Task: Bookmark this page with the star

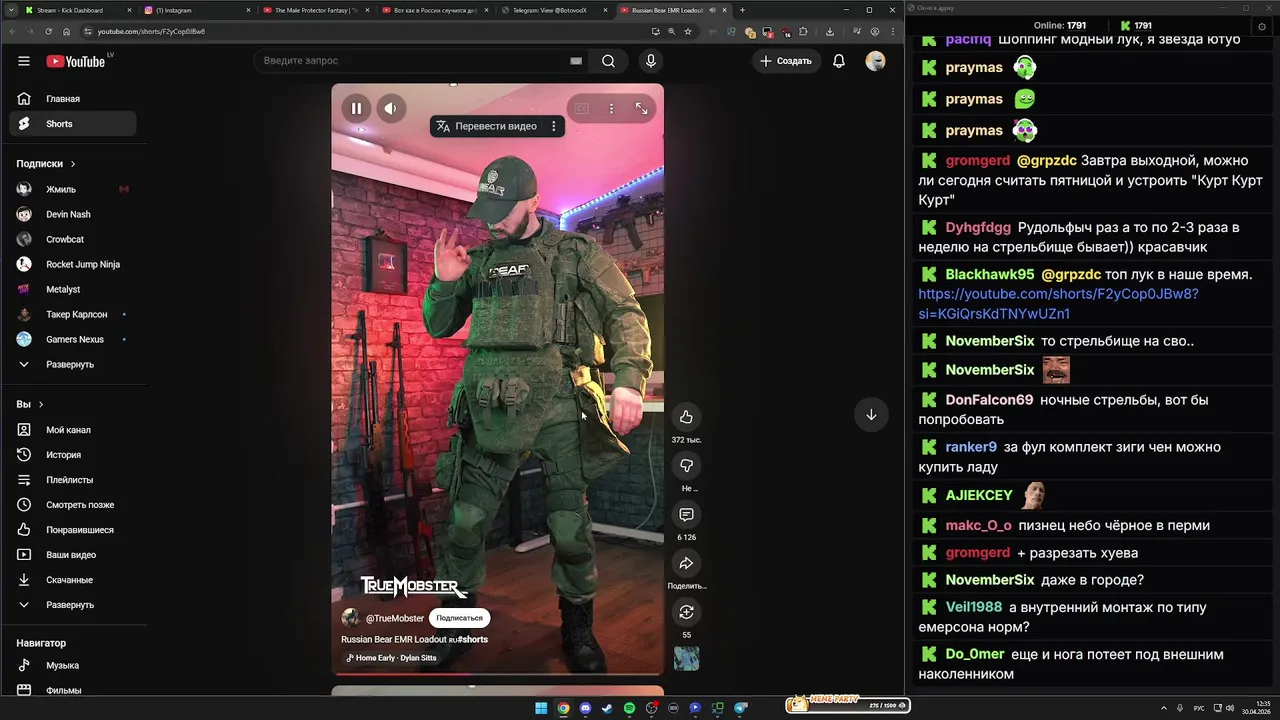Action: 688,31
